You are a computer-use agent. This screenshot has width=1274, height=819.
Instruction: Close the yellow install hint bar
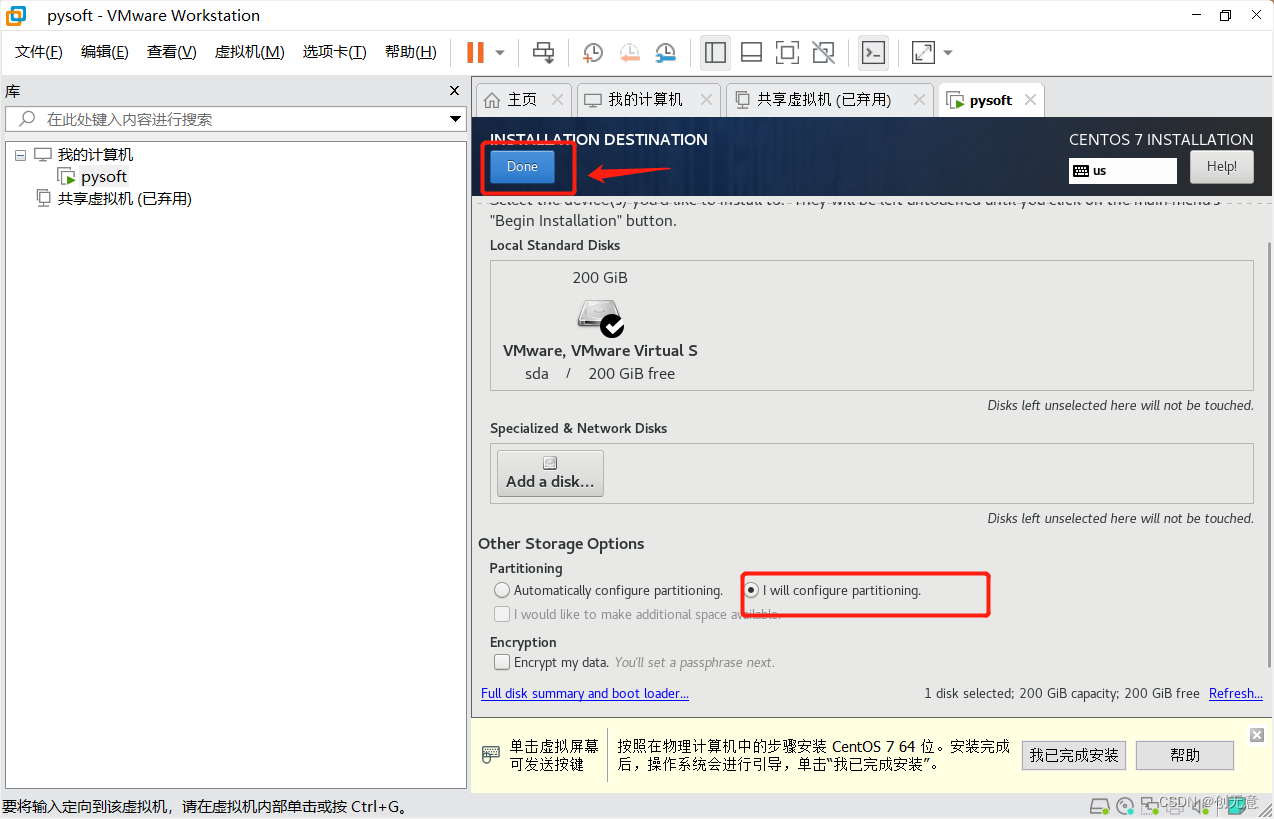point(1257,735)
